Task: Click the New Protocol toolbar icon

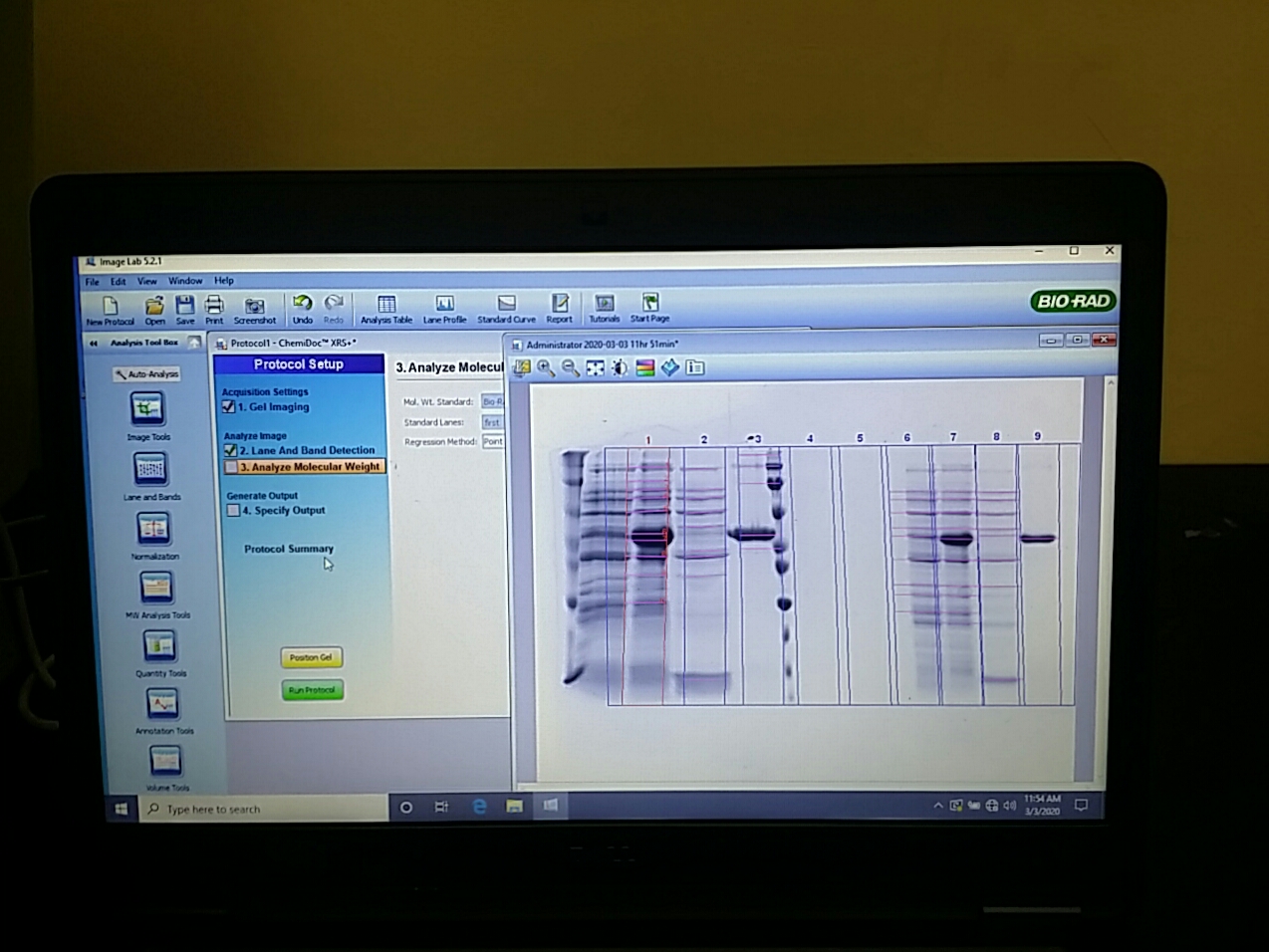Action: 110,305
